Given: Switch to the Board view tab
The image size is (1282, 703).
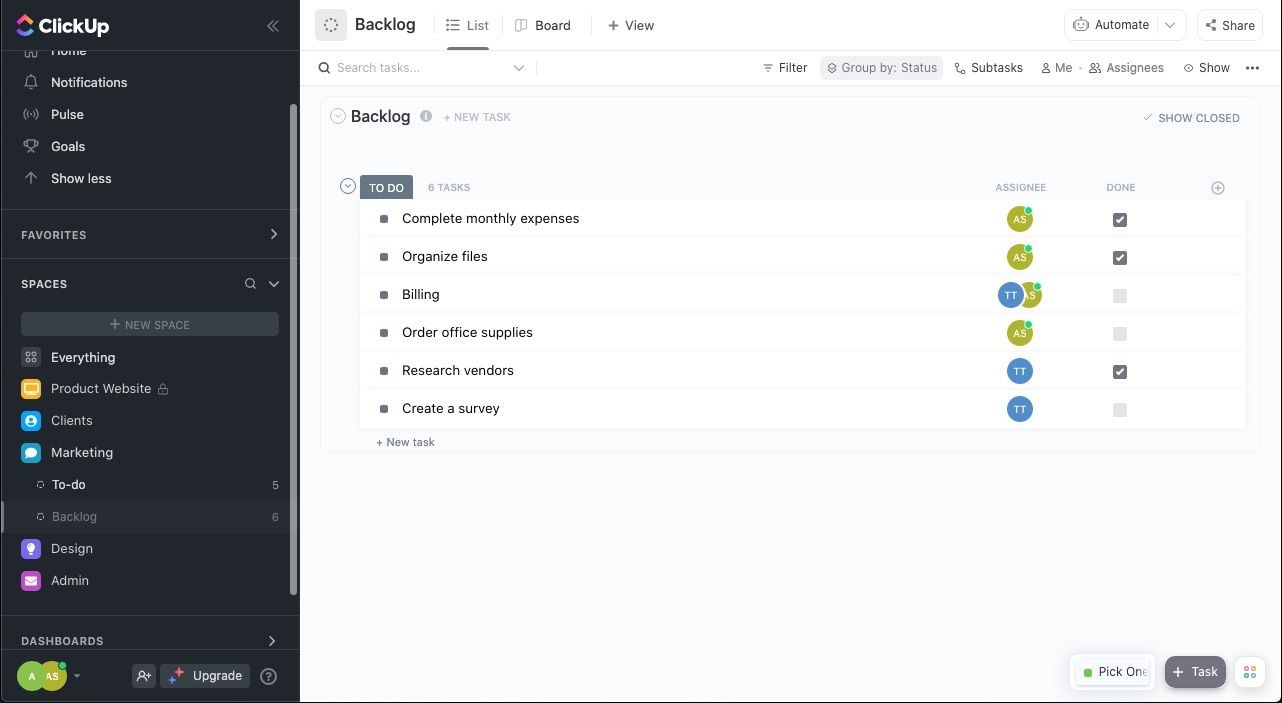Looking at the screenshot, I should click(543, 25).
